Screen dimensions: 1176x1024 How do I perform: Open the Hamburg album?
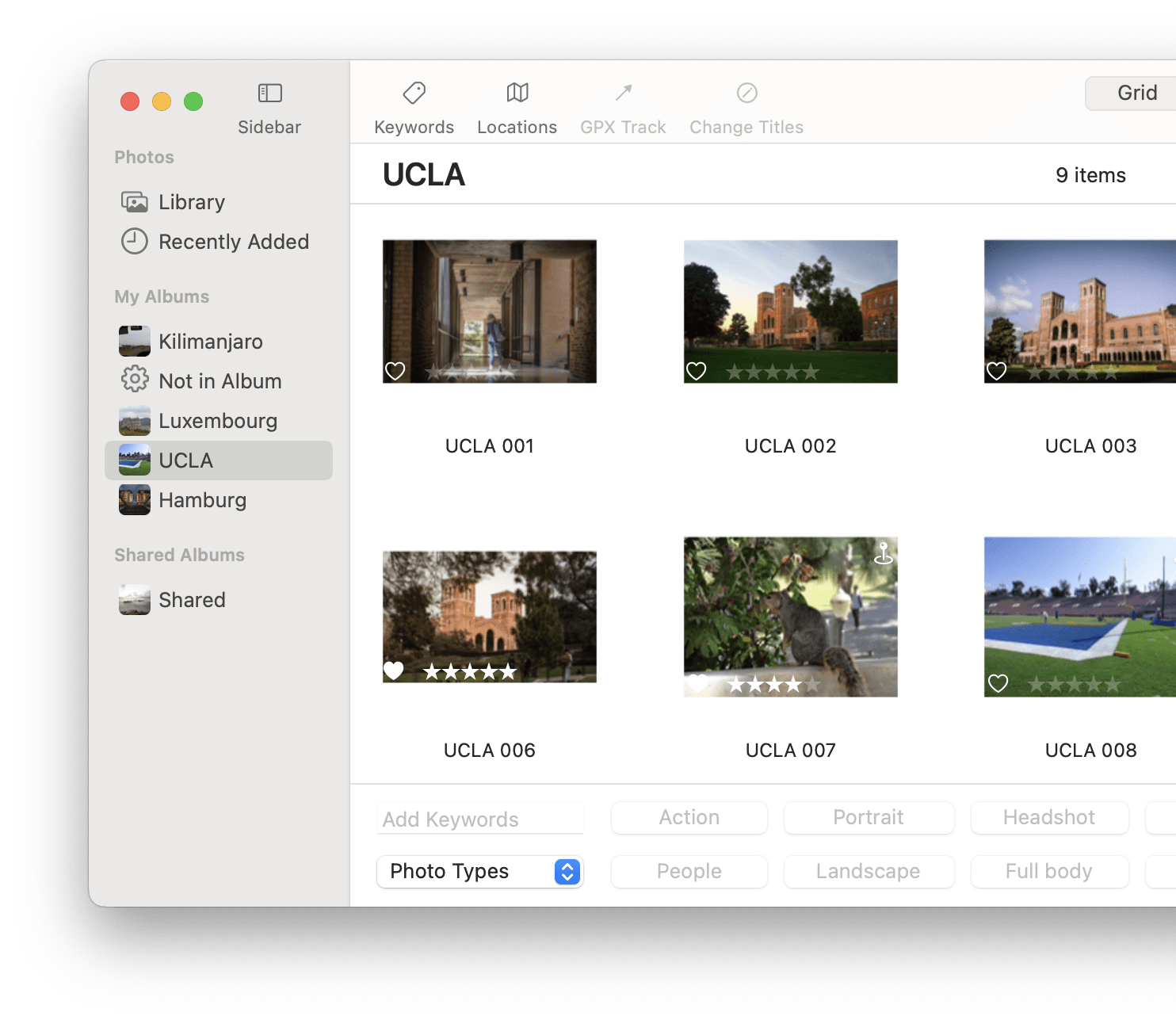[219, 500]
